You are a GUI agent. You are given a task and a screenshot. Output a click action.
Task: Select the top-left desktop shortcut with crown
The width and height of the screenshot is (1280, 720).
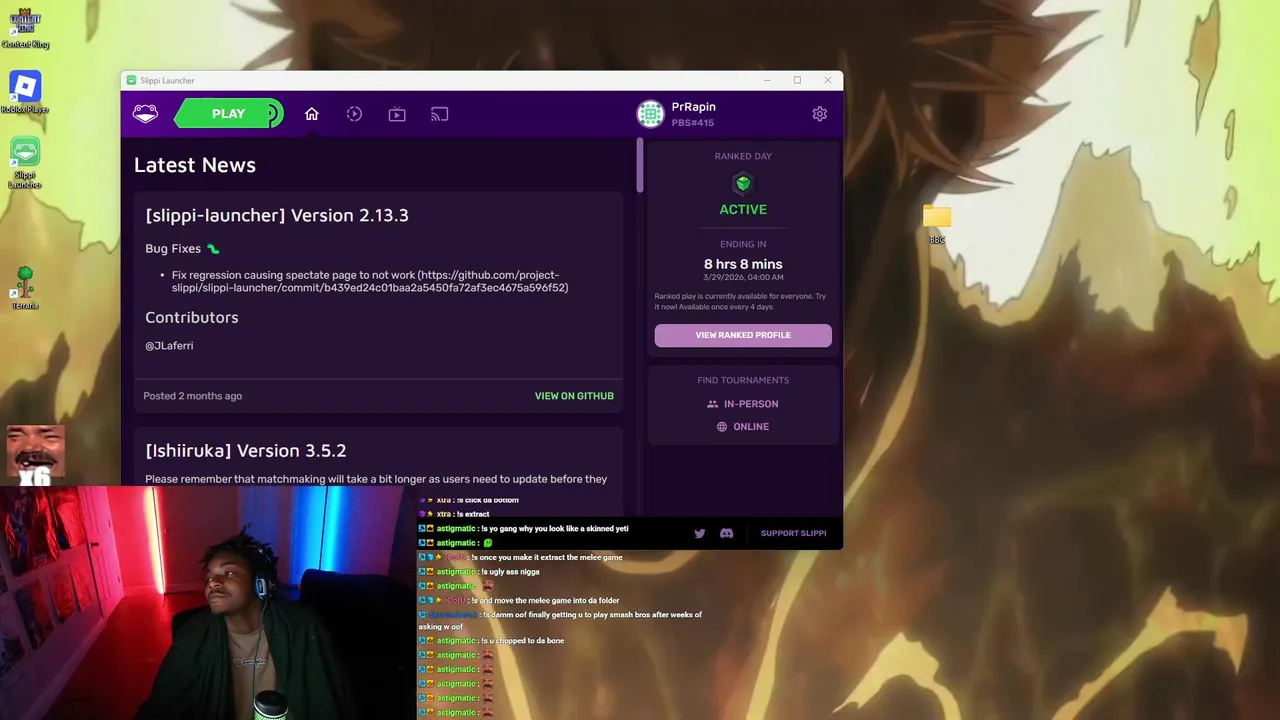(x=25, y=27)
